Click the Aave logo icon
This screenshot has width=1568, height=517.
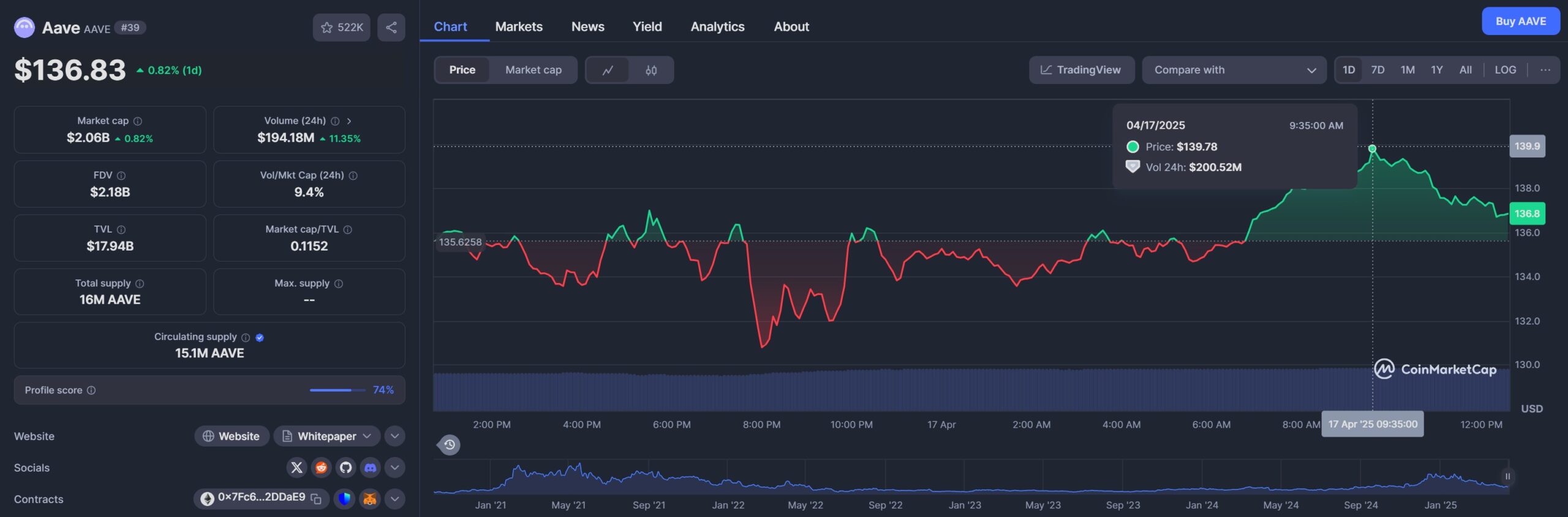click(x=24, y=28)
